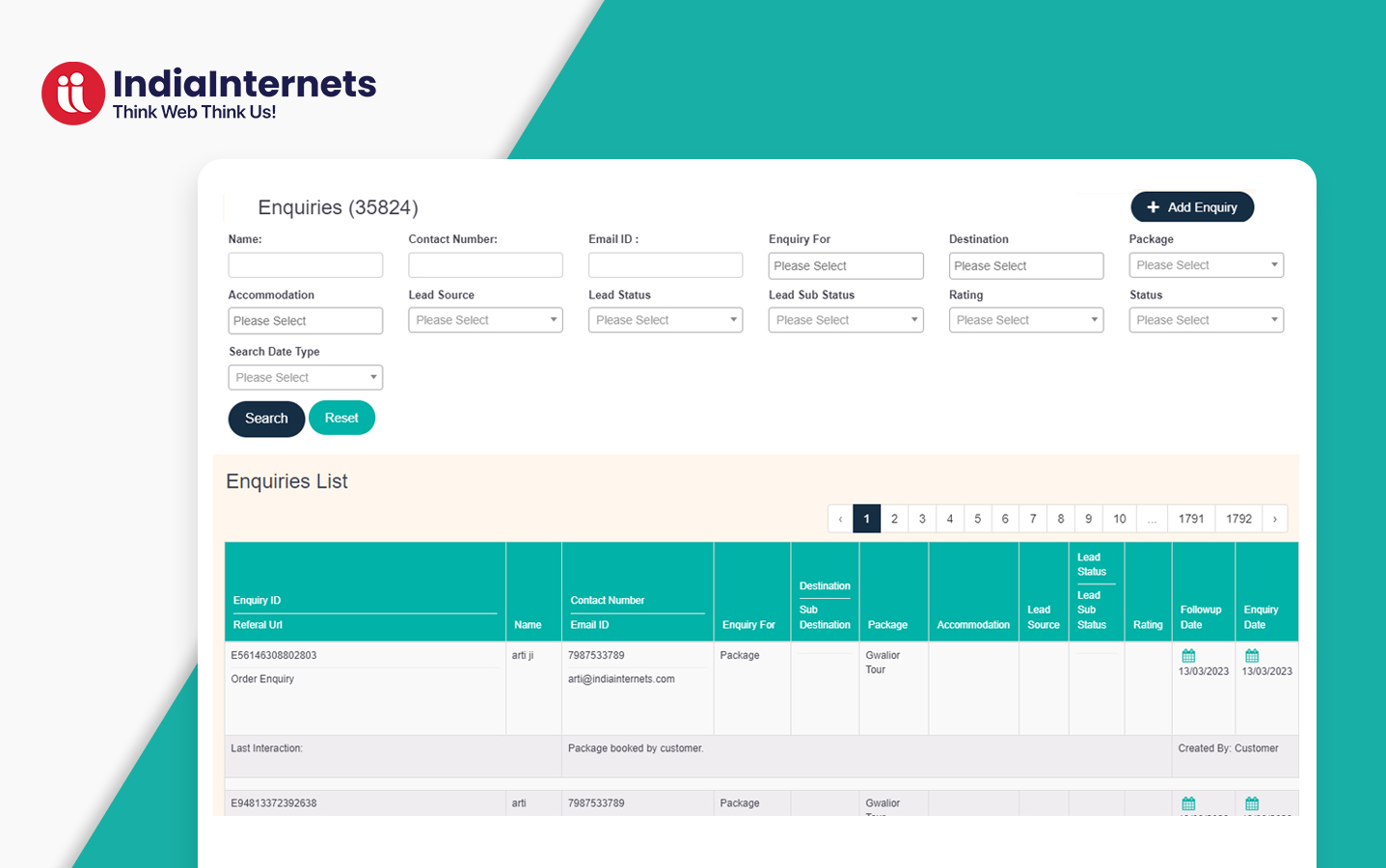Open Enquiry Date calendar icon for first enquiry

1252,656
